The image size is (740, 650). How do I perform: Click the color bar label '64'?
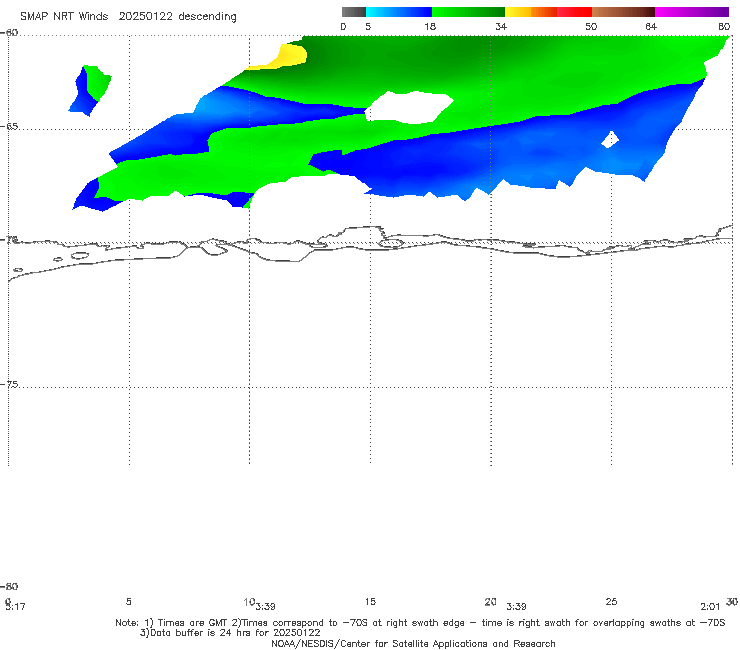[651, 26]
